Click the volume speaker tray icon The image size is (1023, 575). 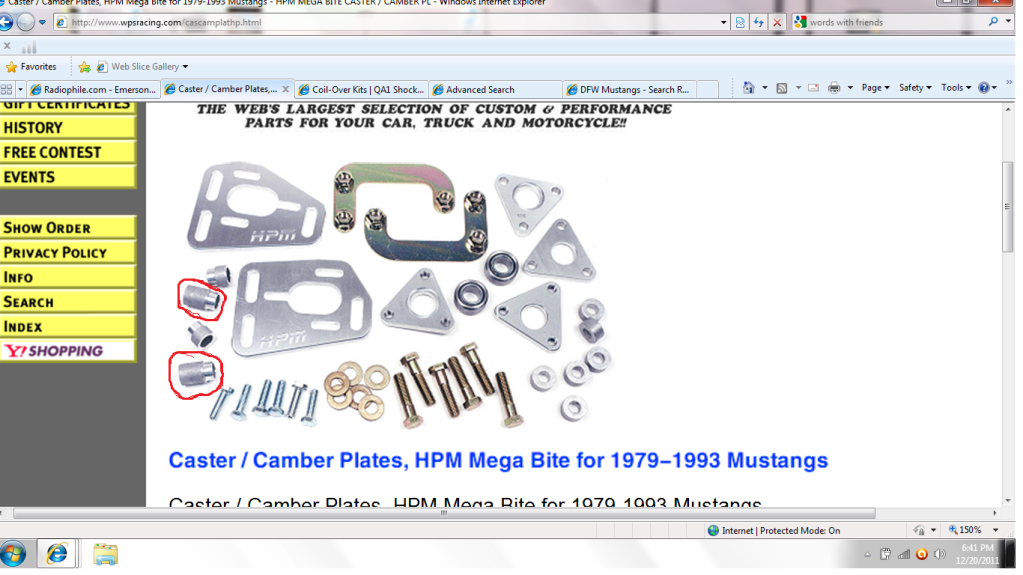tap(939, 555)
